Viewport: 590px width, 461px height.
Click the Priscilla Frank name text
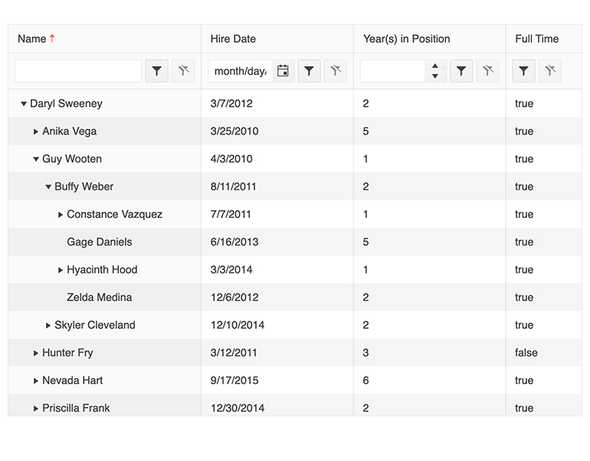coord(76,408)
